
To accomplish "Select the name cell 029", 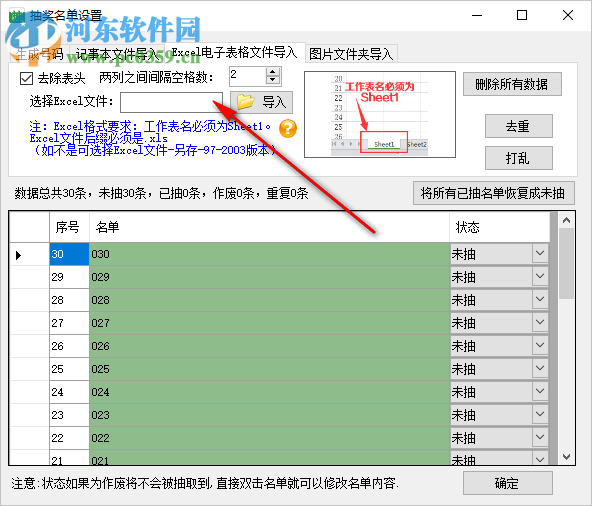I will (x=269, y=277).
